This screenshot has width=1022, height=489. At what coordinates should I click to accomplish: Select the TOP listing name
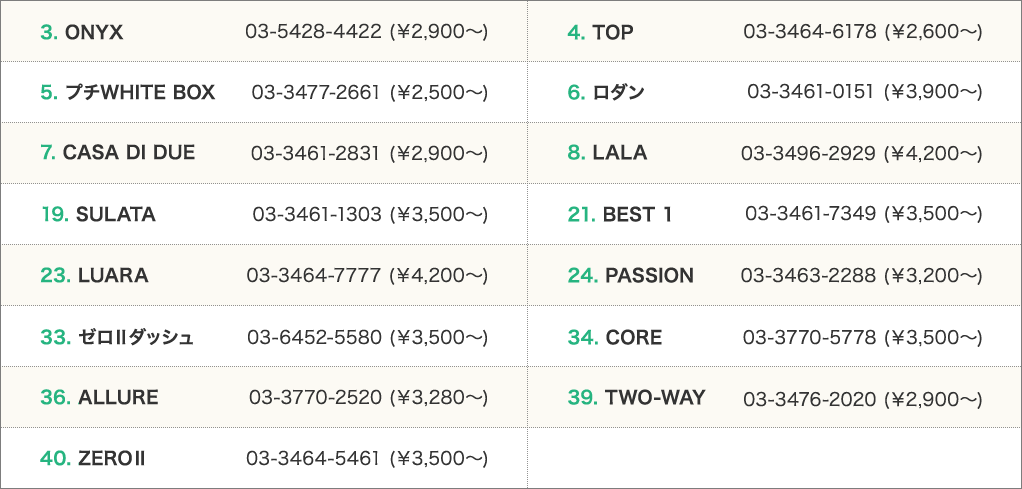(x=612, y=32)
